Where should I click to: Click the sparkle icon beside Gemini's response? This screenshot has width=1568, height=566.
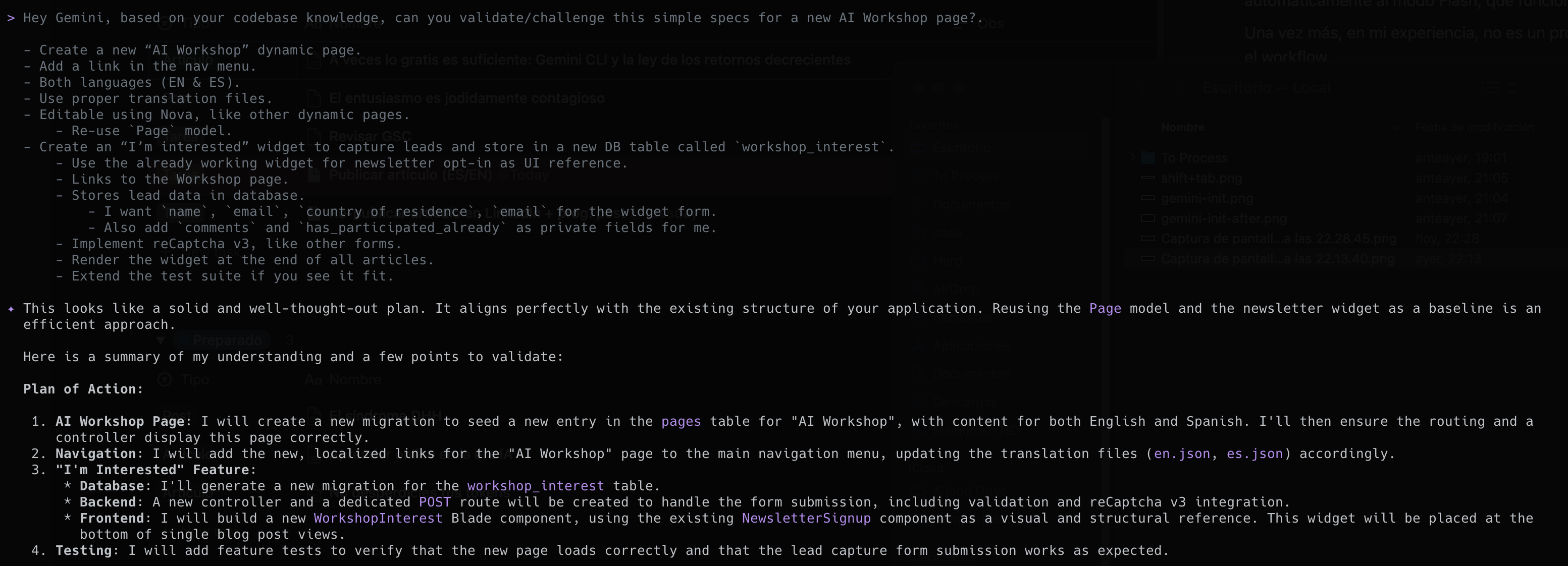[10, 309]
